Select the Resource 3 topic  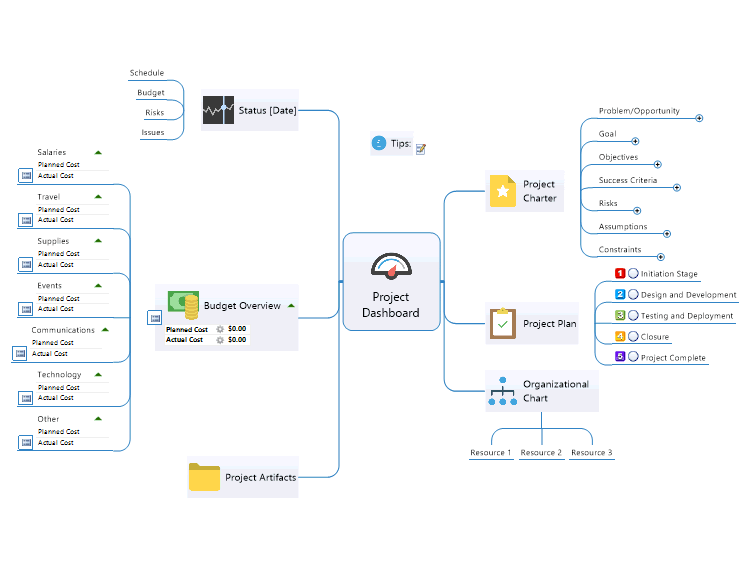point(592,453)
